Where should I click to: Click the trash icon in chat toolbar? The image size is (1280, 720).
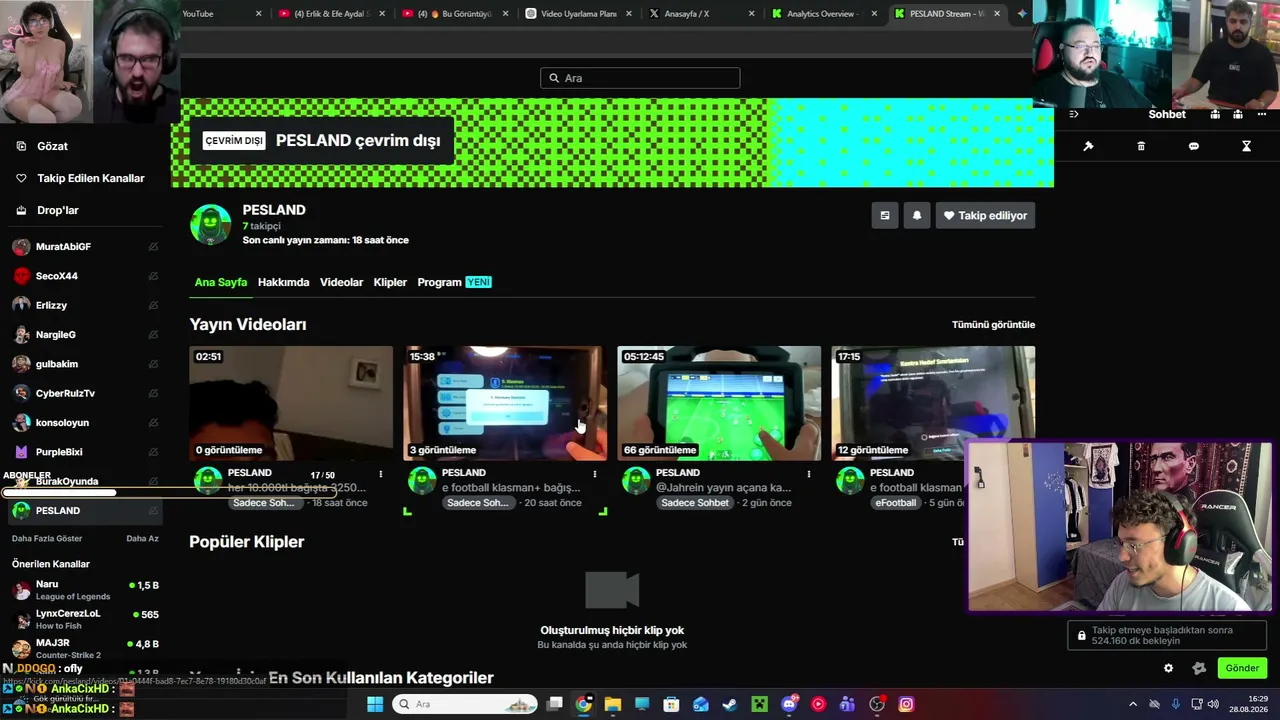1141,146
